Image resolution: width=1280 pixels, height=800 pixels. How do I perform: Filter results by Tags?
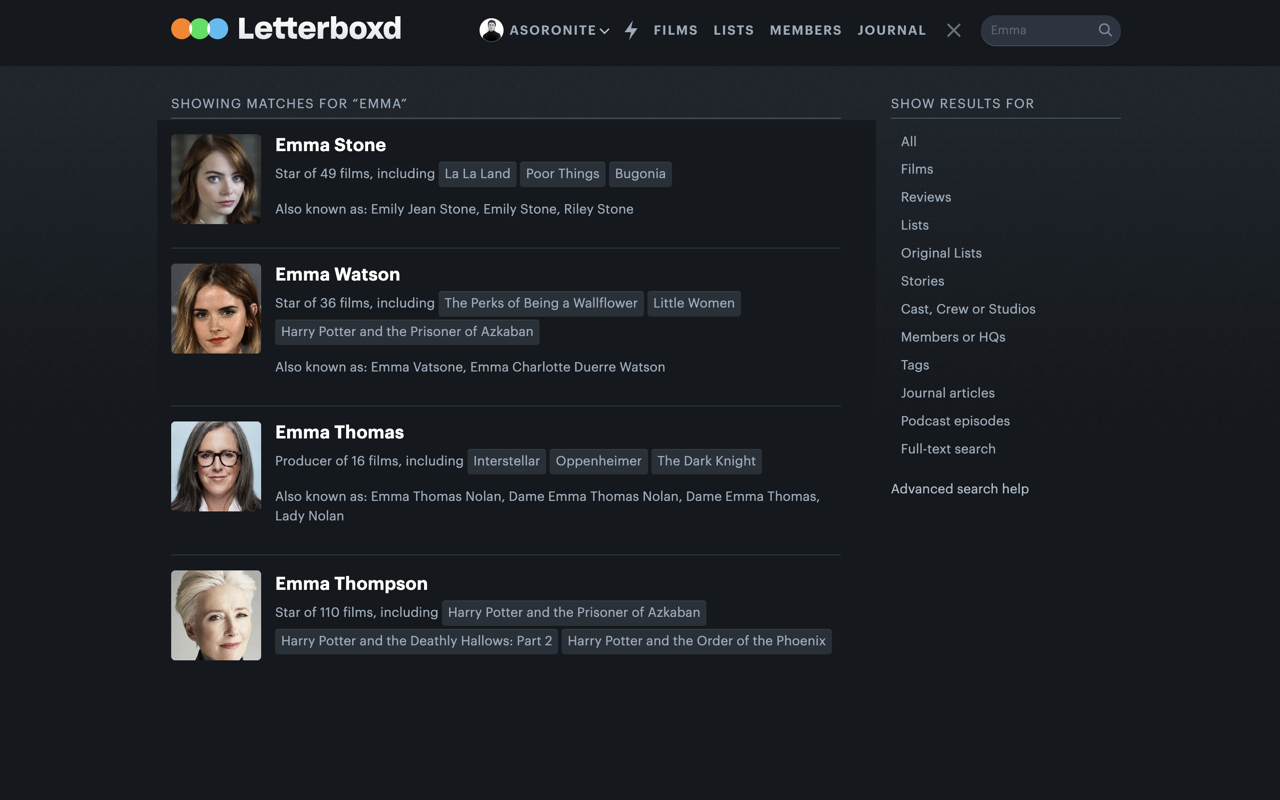pyautogui.click(x=915, y=366)
